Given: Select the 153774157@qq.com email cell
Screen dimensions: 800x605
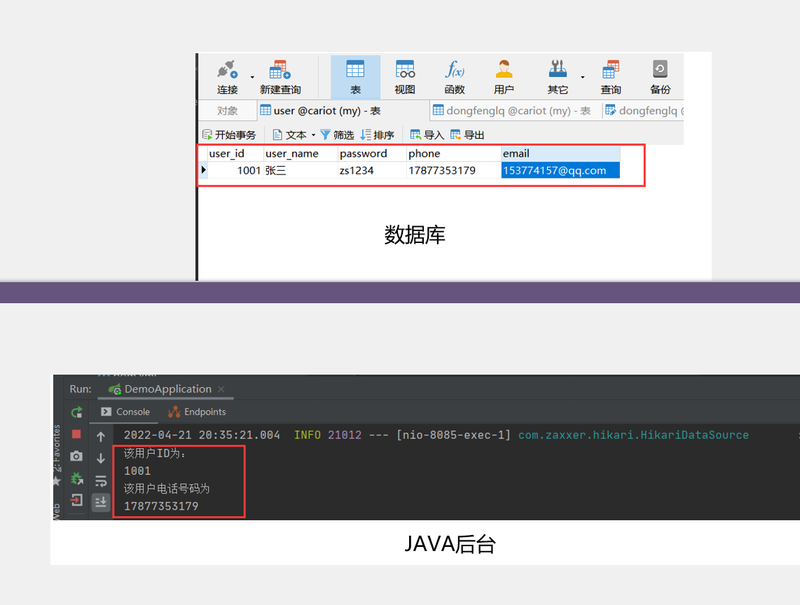Looking at the screenshot, I should click(560, 170).
